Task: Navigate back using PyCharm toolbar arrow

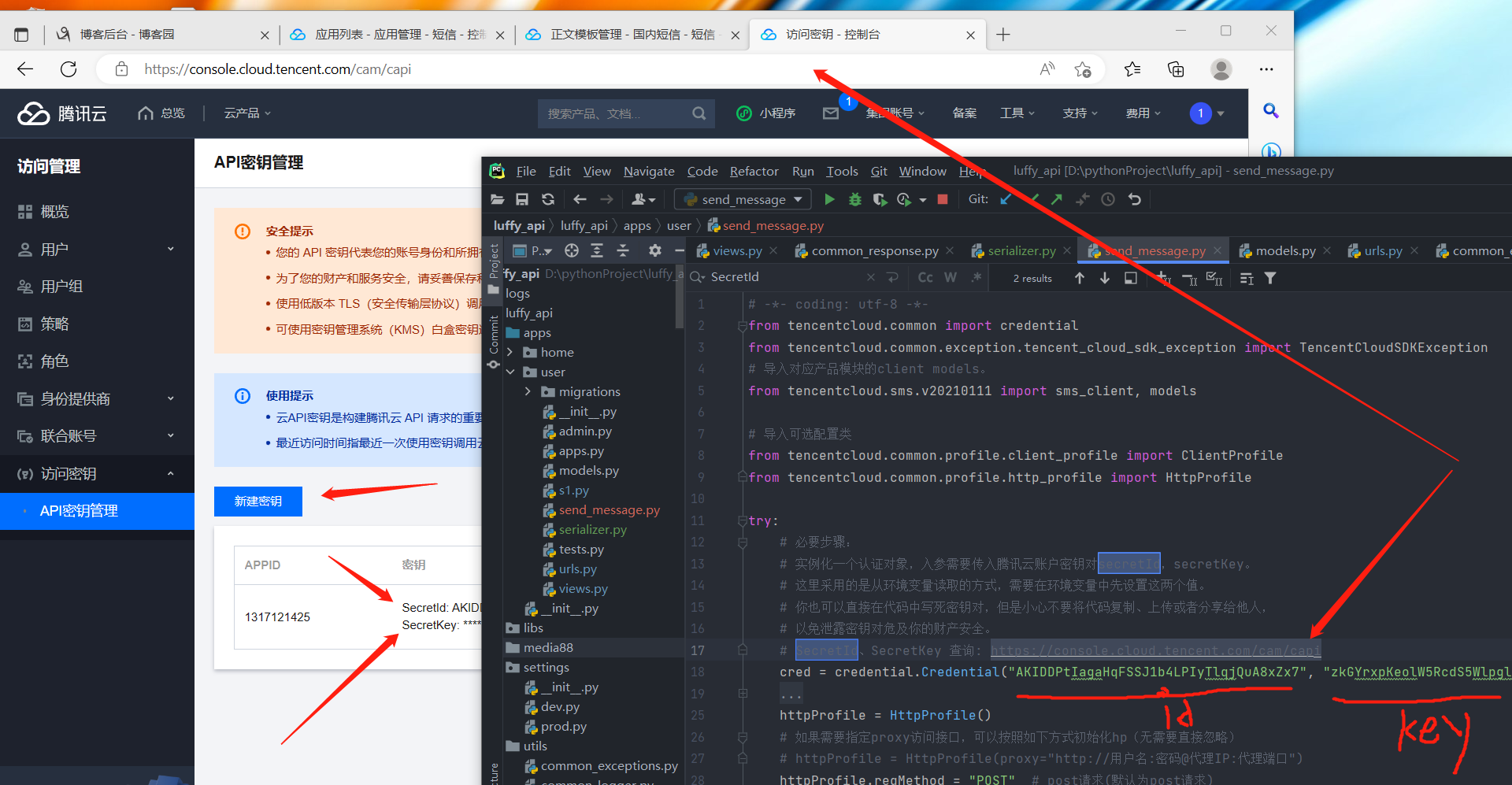Action: [580, 199]
